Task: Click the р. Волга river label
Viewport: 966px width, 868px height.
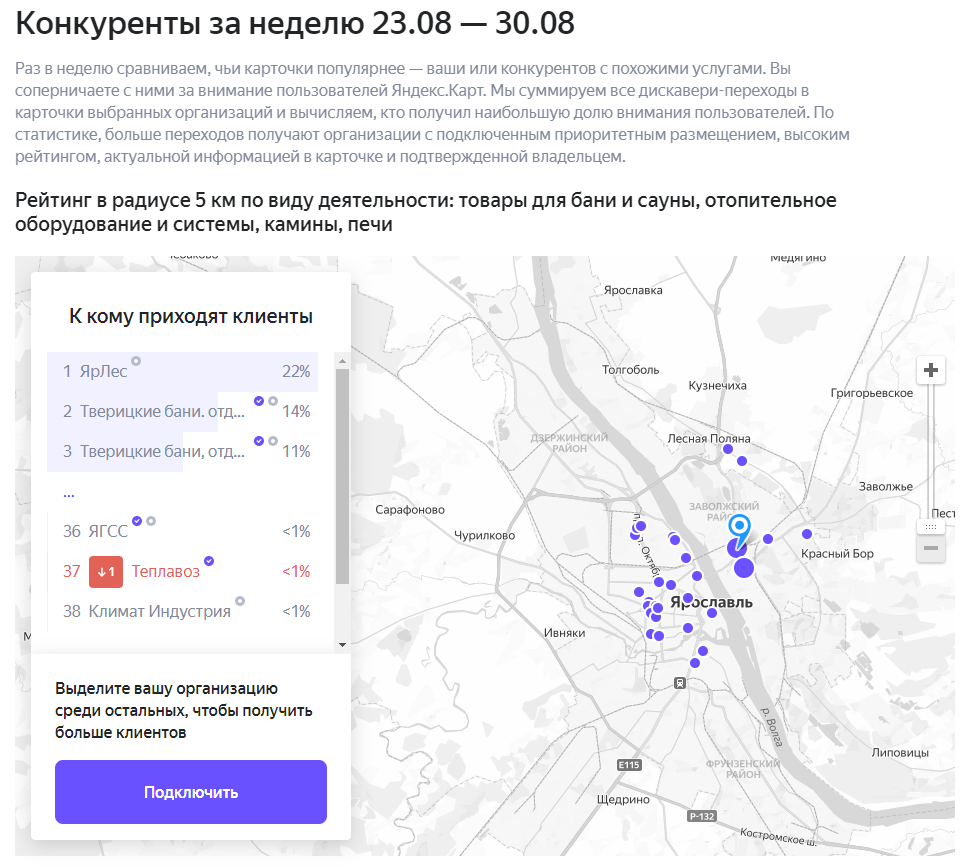Action: tap(771, 727)
